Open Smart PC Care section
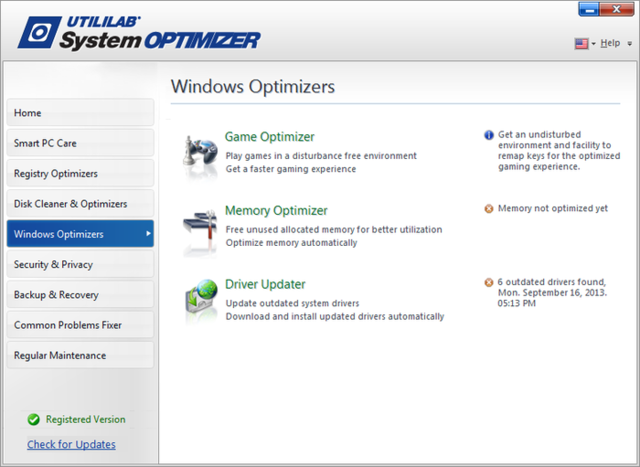This screenshot has width=640, height=467. (x=80, y=143)
